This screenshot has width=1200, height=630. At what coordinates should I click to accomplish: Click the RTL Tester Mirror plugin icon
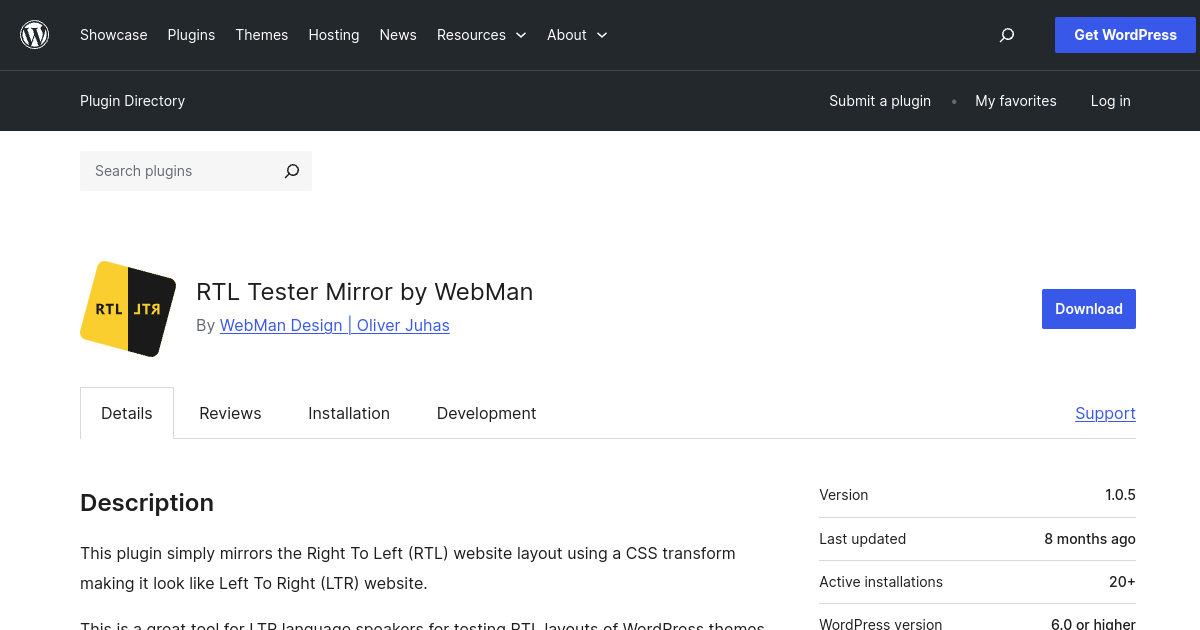click(x=128, y=309)
